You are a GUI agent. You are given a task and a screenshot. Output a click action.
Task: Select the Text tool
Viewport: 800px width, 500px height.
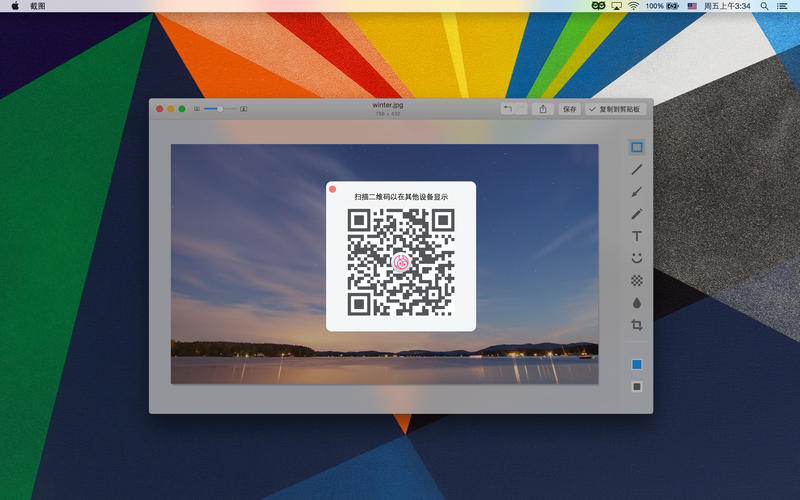coord(636,236)
